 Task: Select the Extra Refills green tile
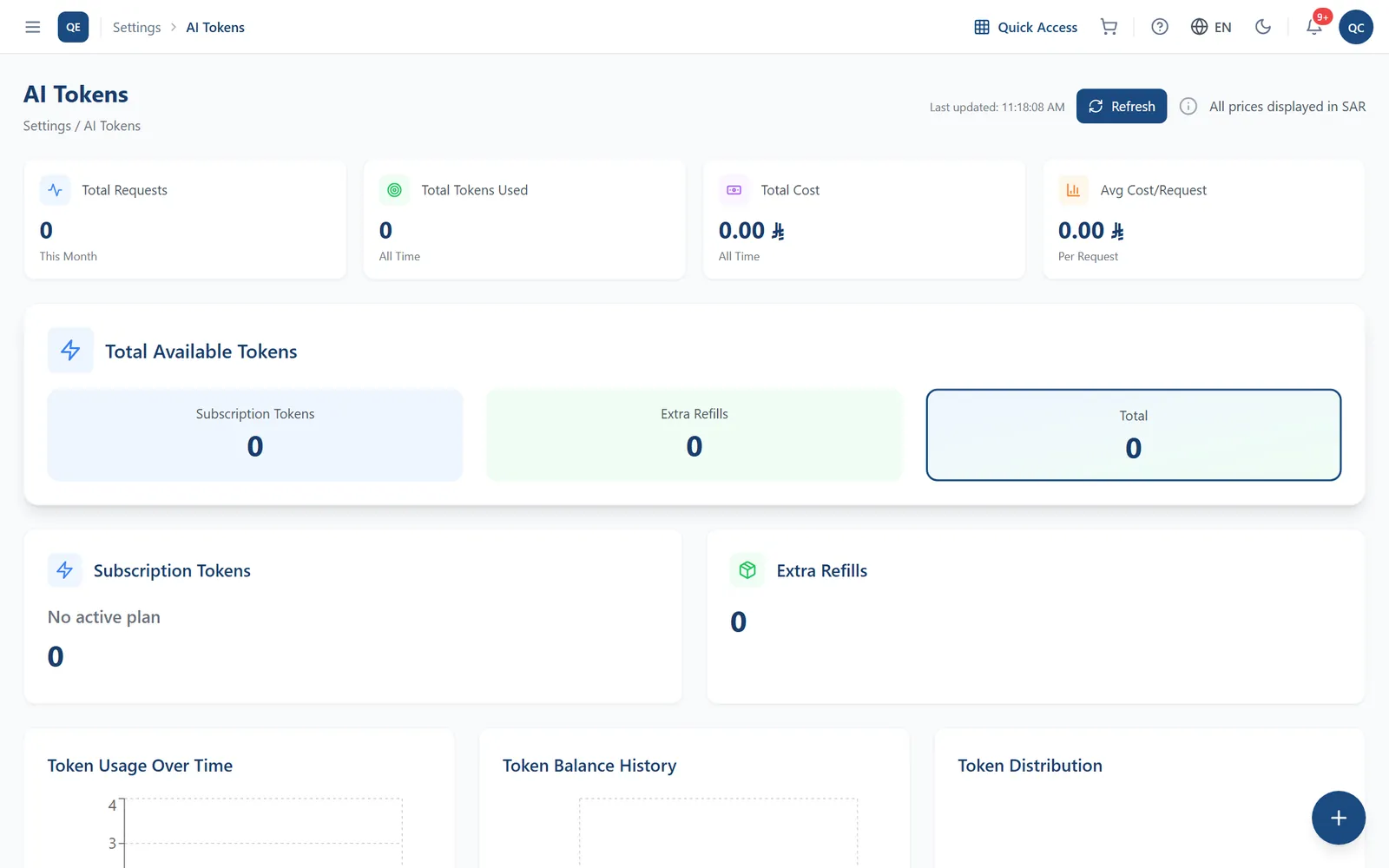tap(694, 435)
